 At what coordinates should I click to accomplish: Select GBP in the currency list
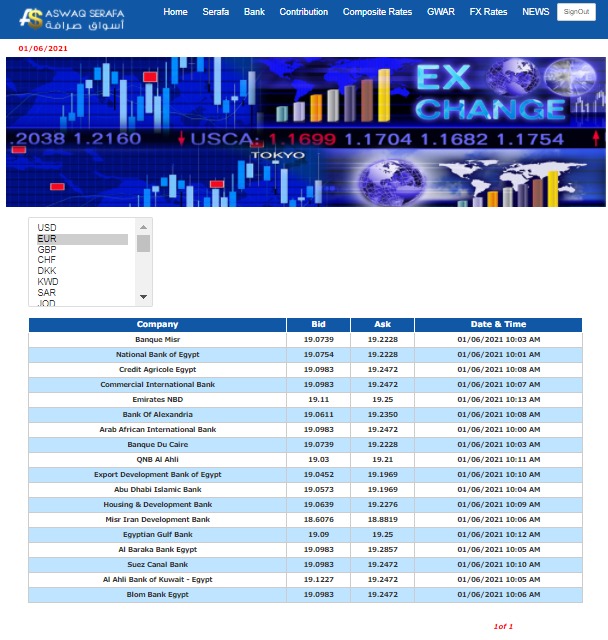click(82, 249)
